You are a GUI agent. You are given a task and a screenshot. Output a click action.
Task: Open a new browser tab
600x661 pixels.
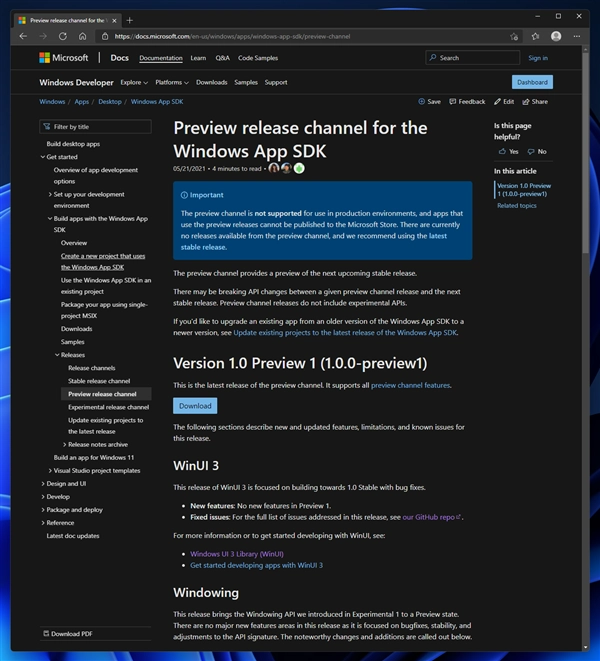pyautogui.click(x=129, y=20)
